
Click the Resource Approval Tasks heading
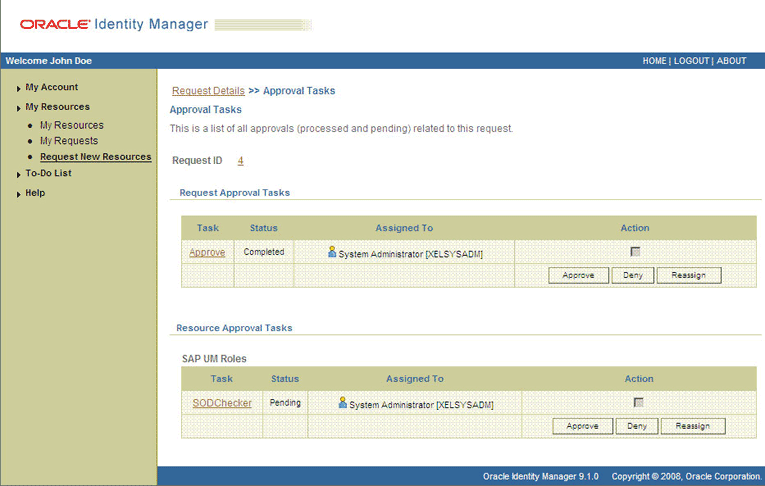(234, 328)
